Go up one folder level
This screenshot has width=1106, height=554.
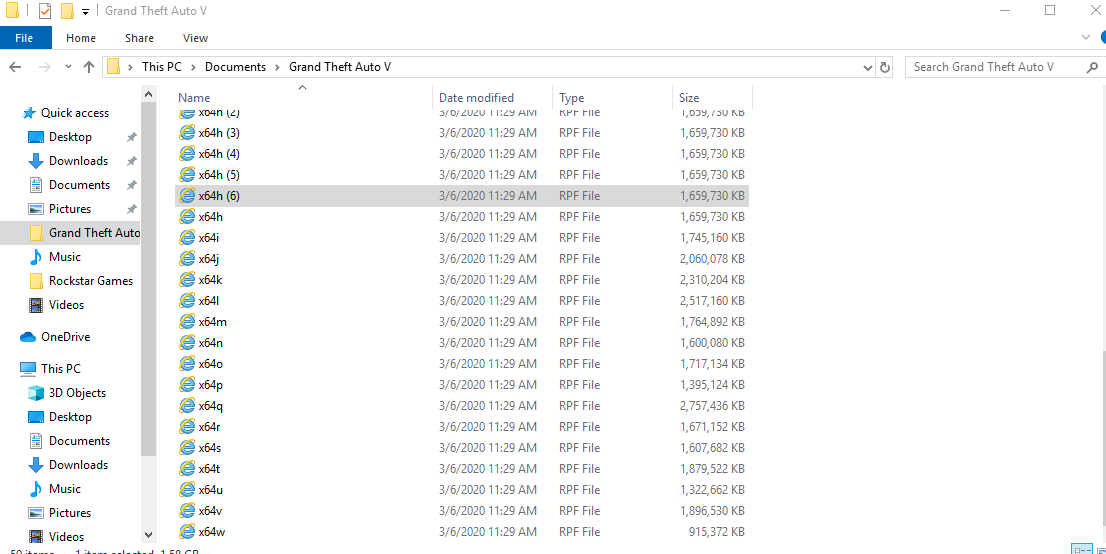89,67
